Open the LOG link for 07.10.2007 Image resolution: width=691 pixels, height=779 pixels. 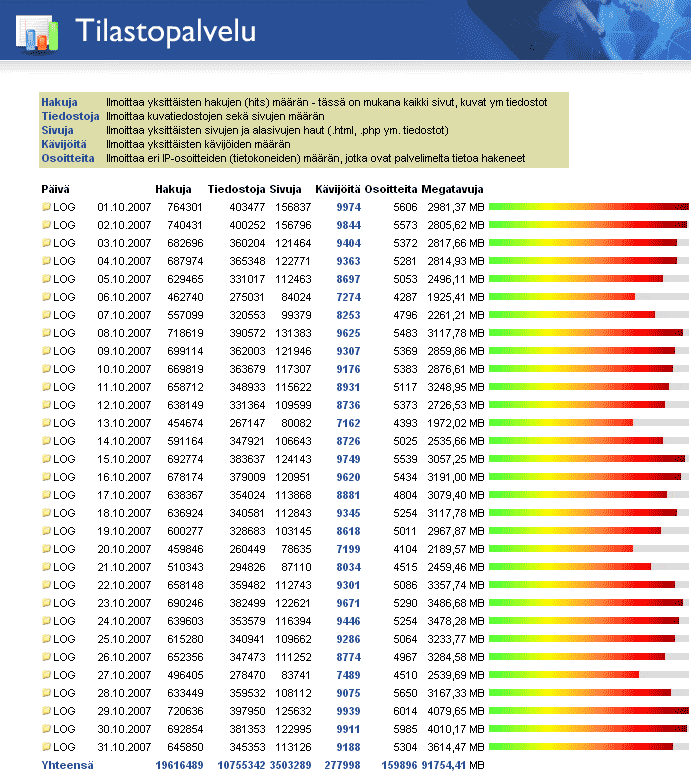coord(64,315)
